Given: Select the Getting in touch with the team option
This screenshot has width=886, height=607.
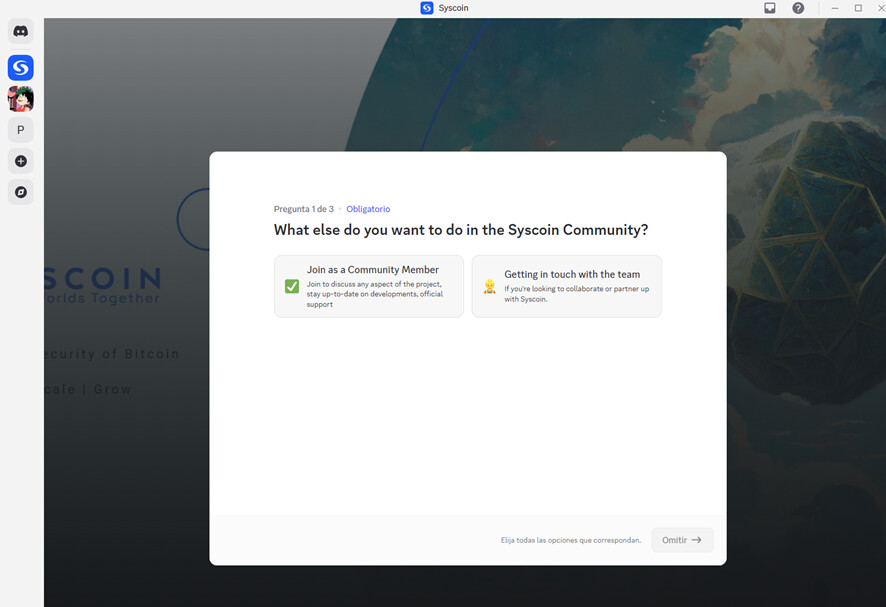Looking at the screenshot, I should point(567,286).
